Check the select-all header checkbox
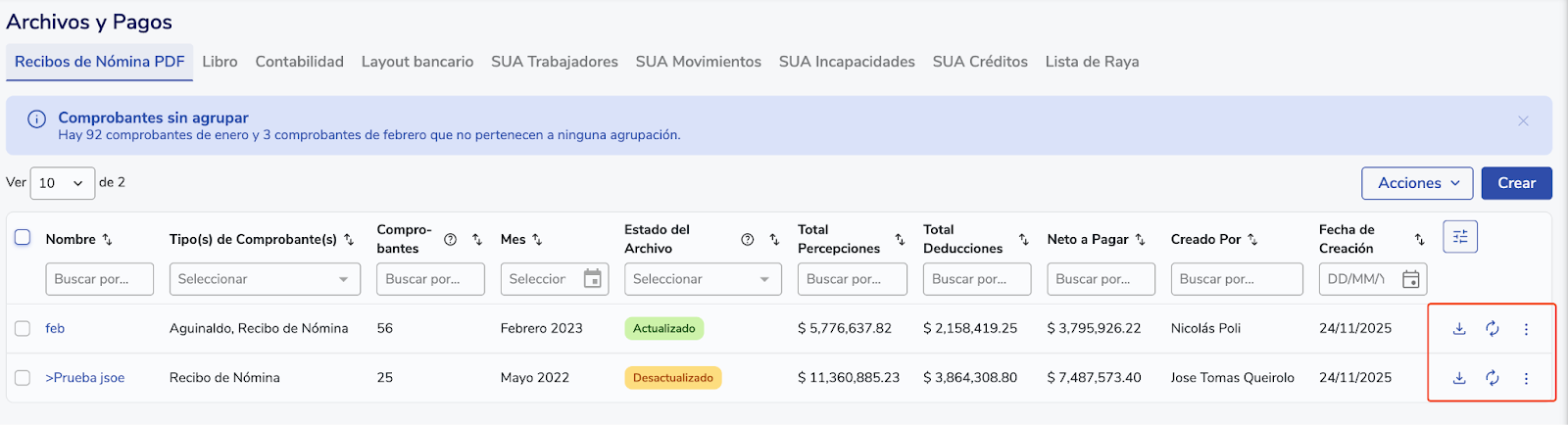This screenshot has width=1568, height=425. coord(23,238)
